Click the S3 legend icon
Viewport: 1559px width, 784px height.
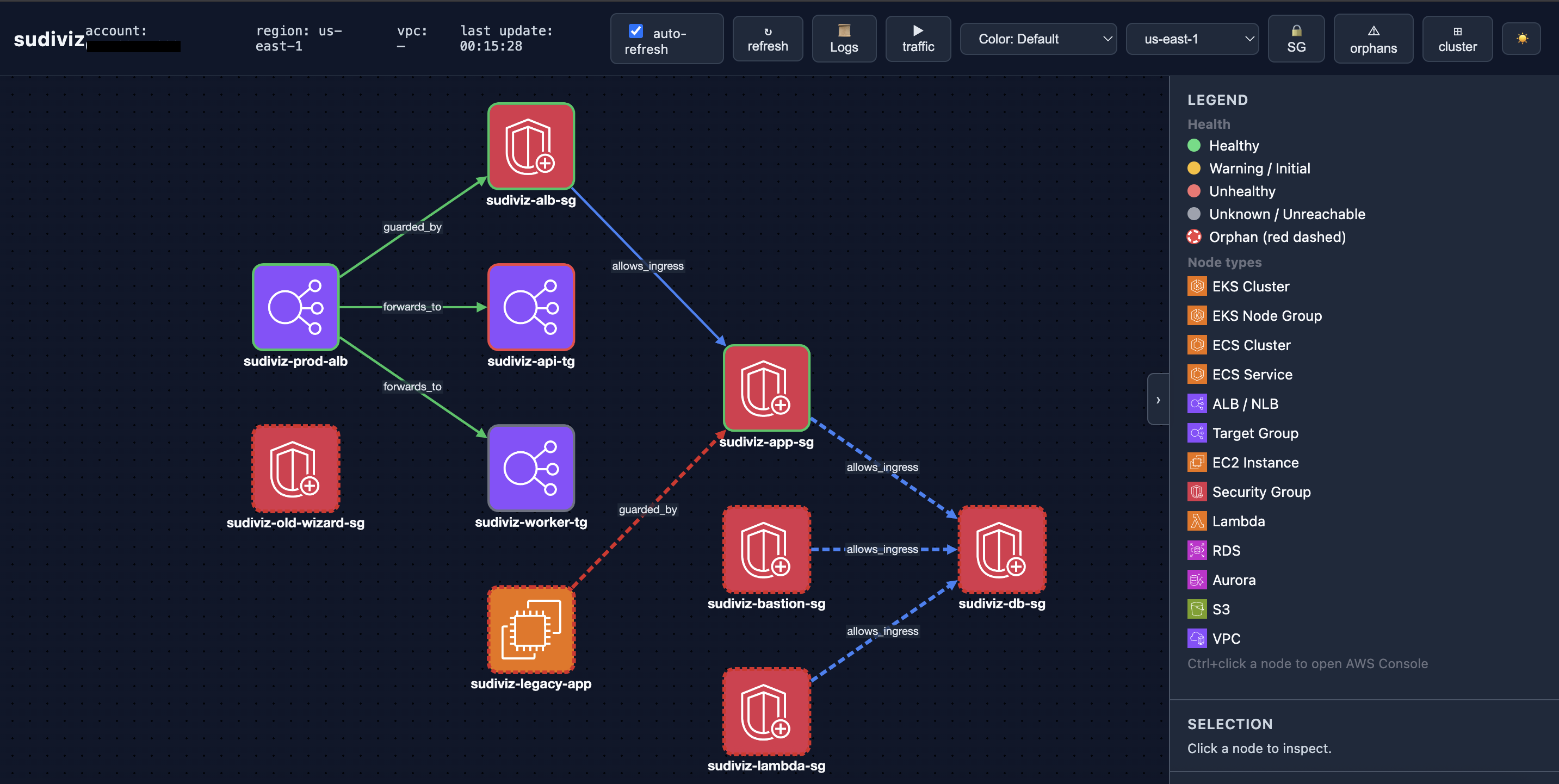point(1197,609)
